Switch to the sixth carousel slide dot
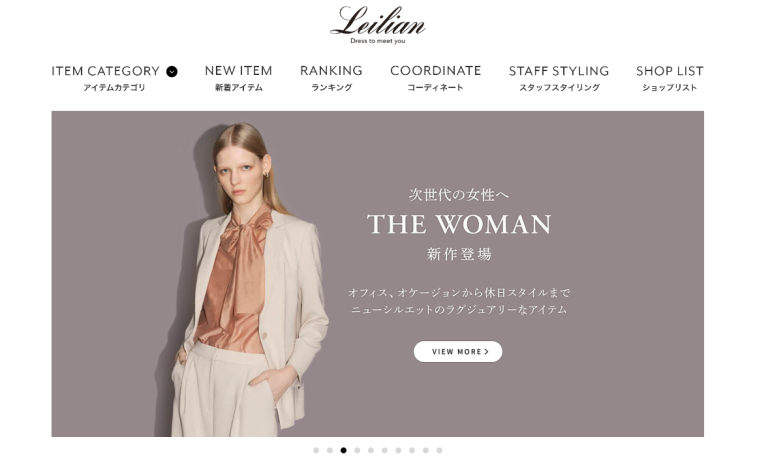Viewport: 770px width, 467px height. [385, 450]
